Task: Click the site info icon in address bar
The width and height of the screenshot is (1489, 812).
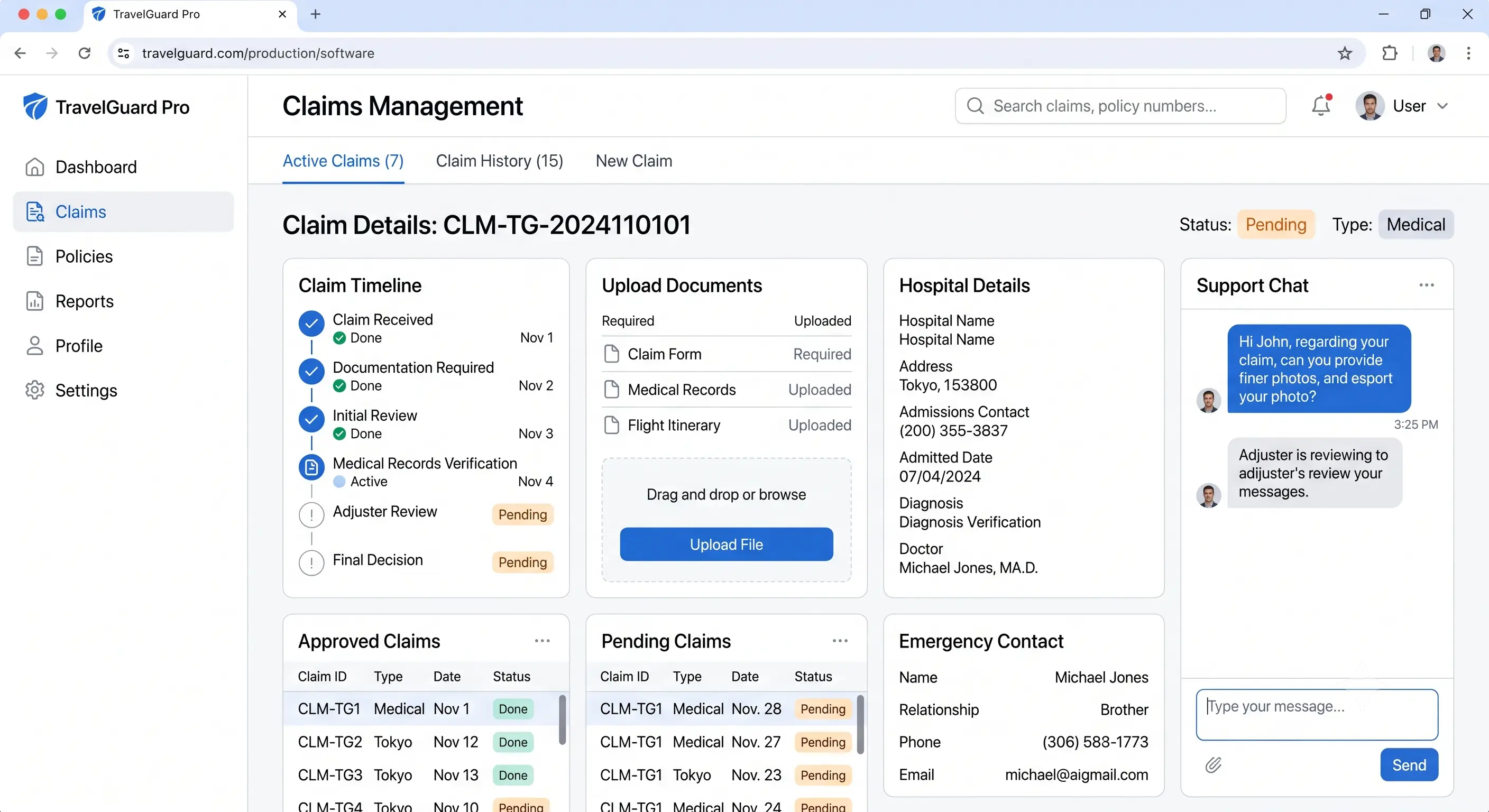Action: click(123, 53)
